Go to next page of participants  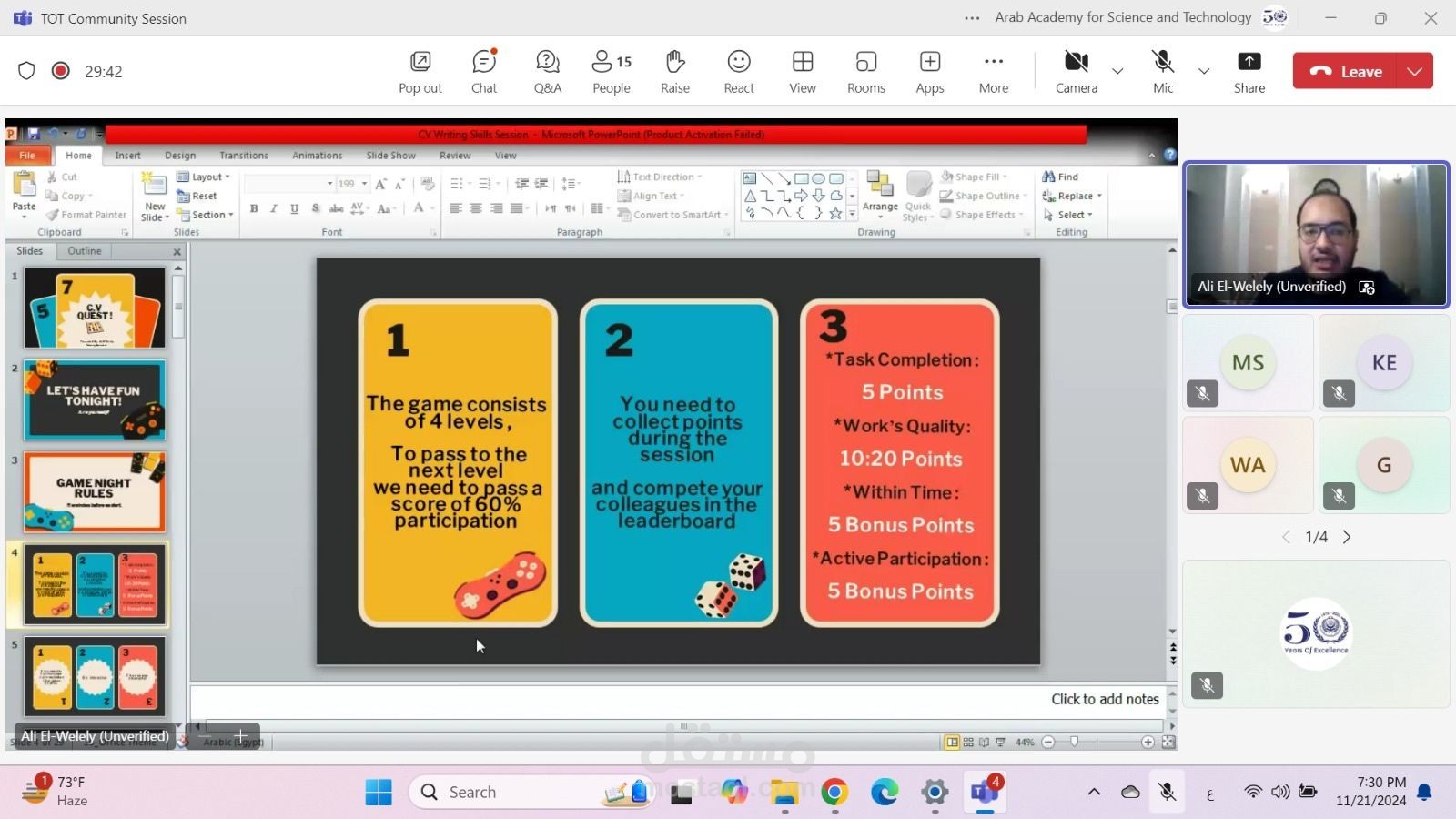click(1347, 537)
